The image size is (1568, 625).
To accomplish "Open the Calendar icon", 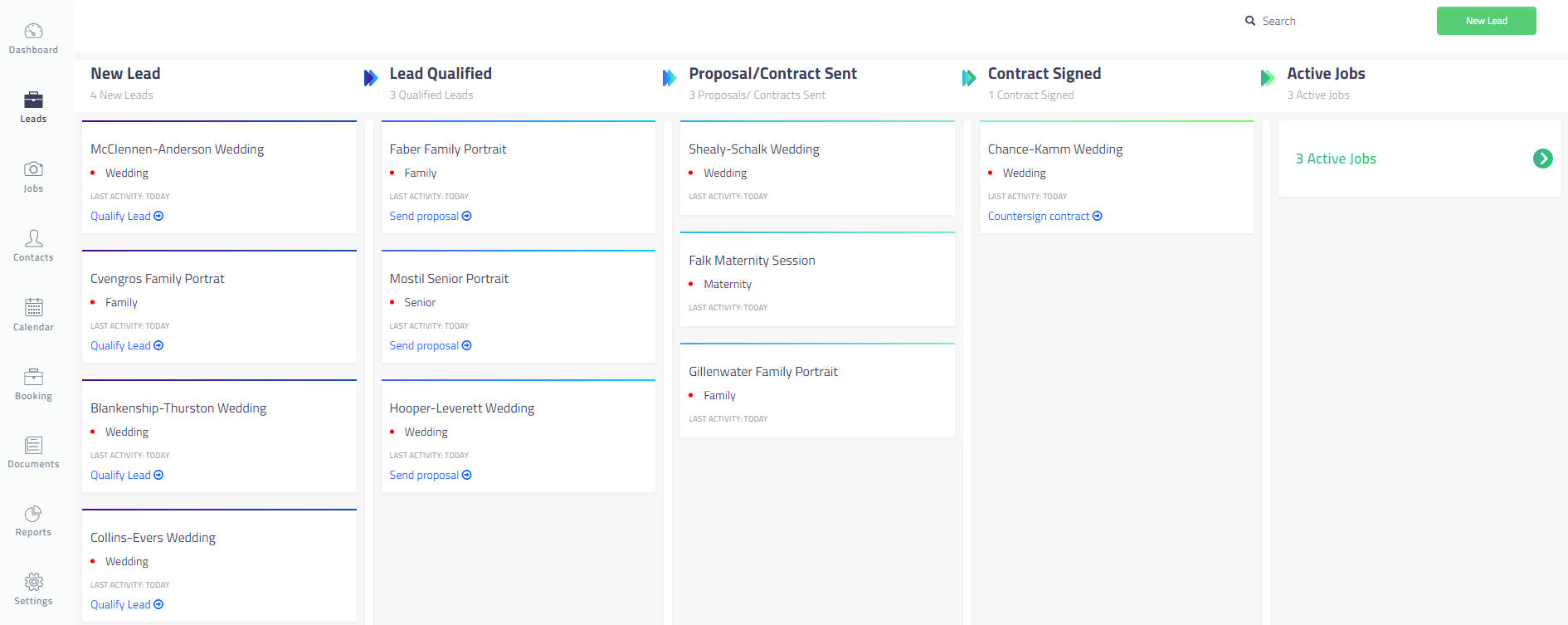I will pyautogui.click(x=33, y=307).
